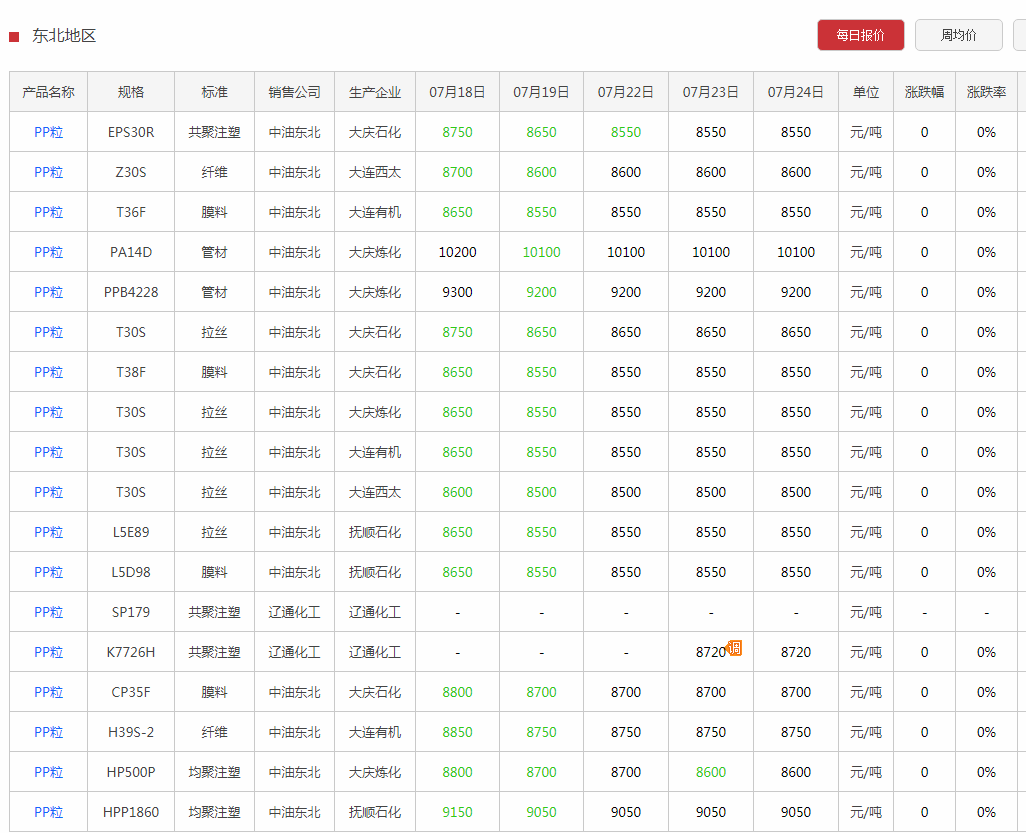Click 元/吨 unit in EPS30R row
The height and width of the screenshot is (833, 1026).
pos(866,132)
